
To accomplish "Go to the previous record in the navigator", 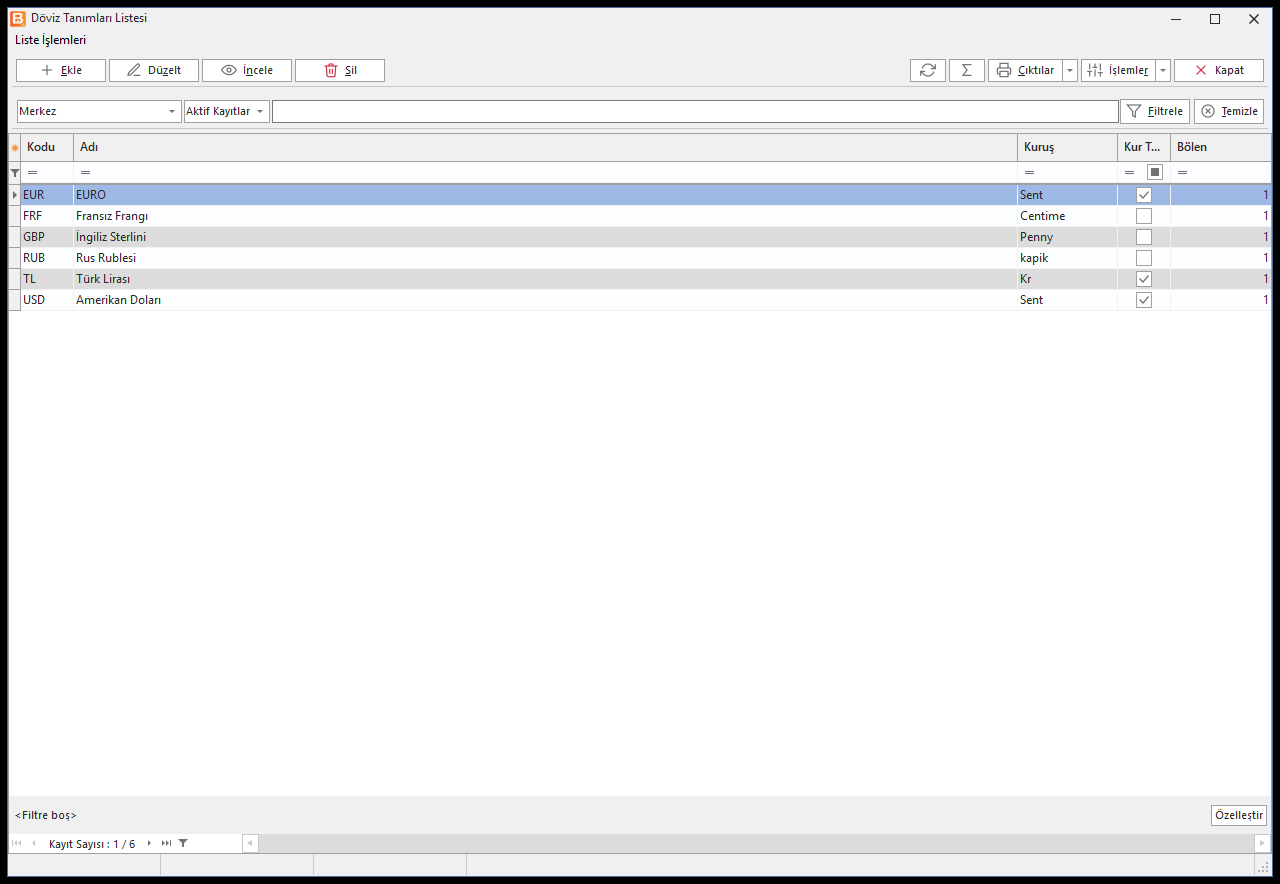I will [33, 844].
